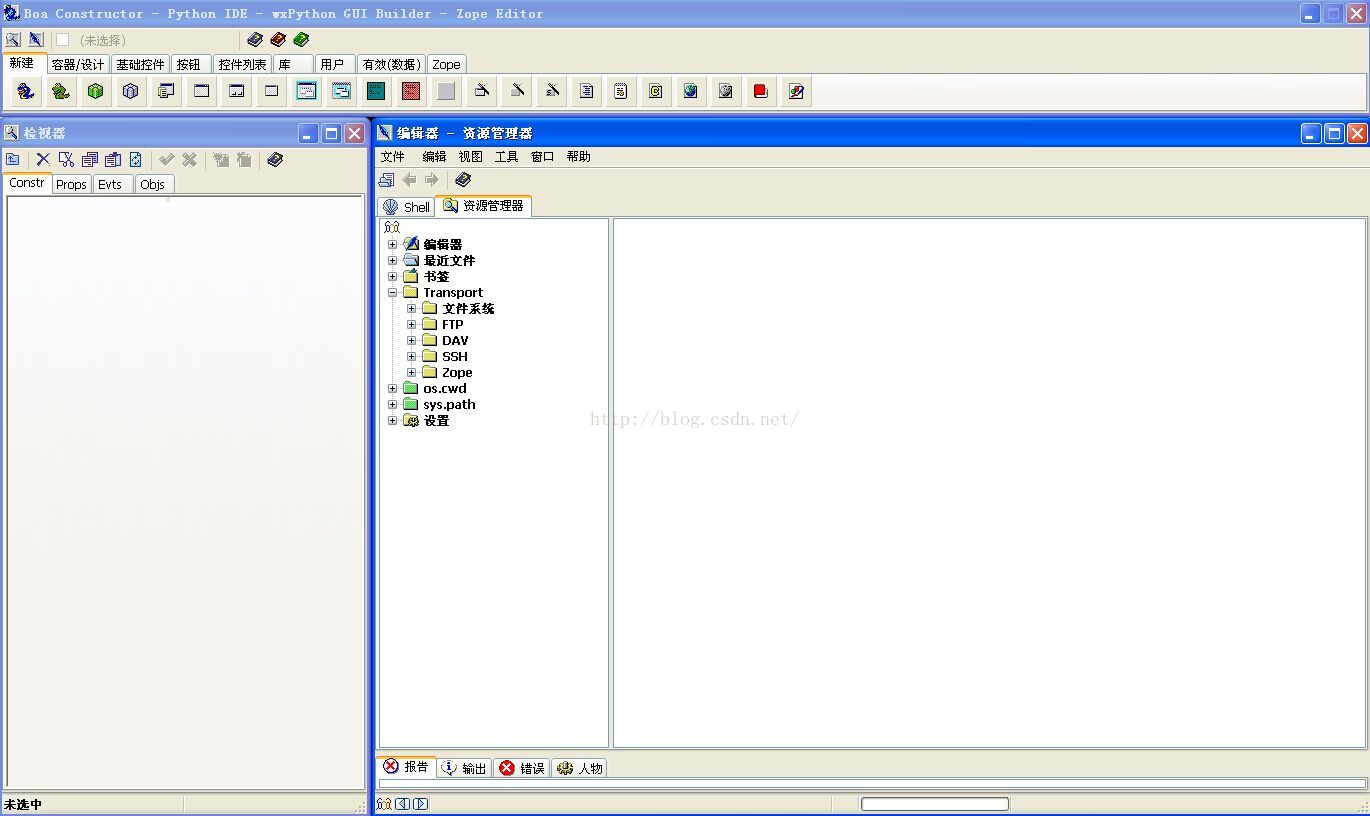Switch to the Evts tab in Inspector

[113, 184]
